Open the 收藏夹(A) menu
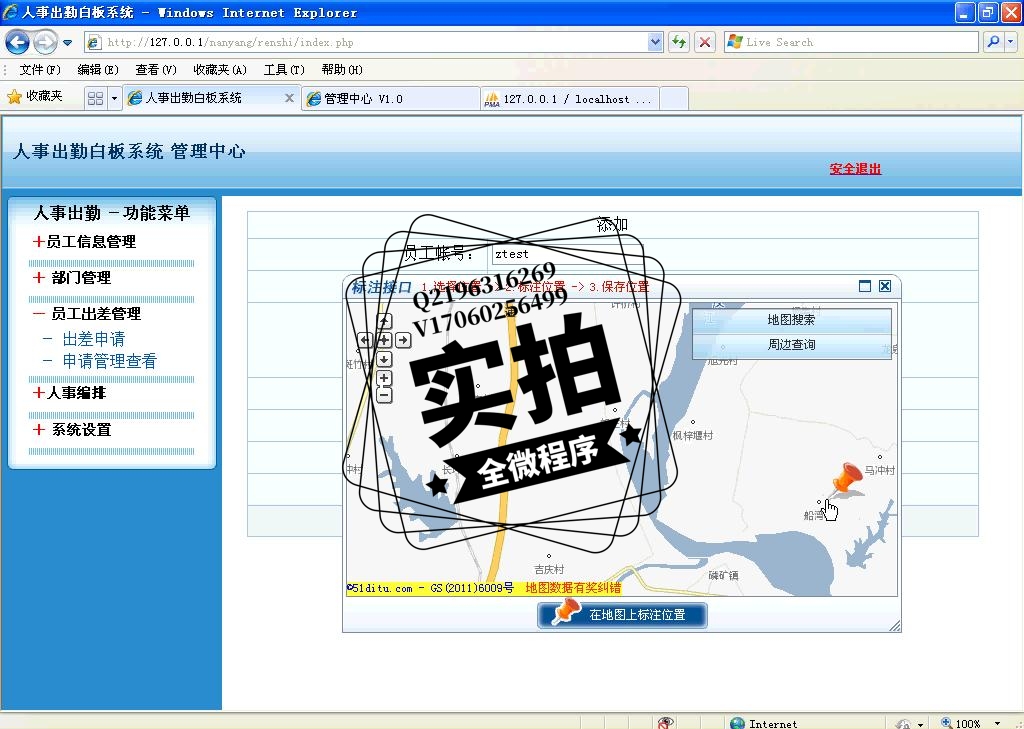The image size is (1024, 729). tap(220, 69)
